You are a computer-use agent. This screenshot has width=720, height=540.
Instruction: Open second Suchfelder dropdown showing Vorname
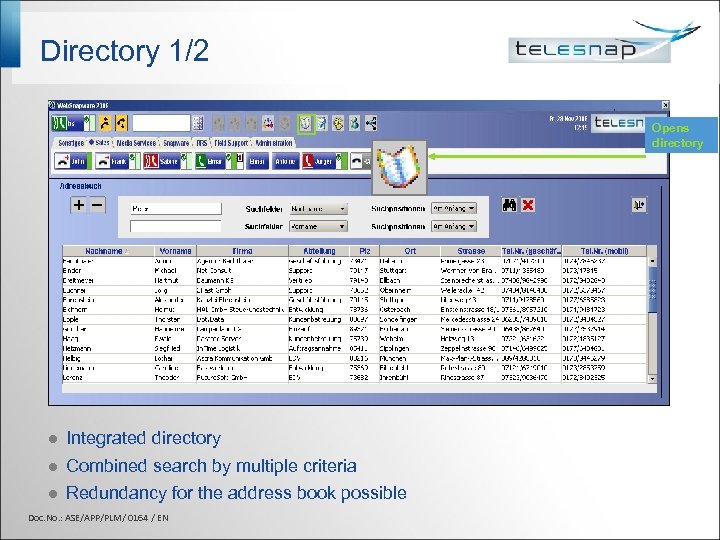point(318,226)
